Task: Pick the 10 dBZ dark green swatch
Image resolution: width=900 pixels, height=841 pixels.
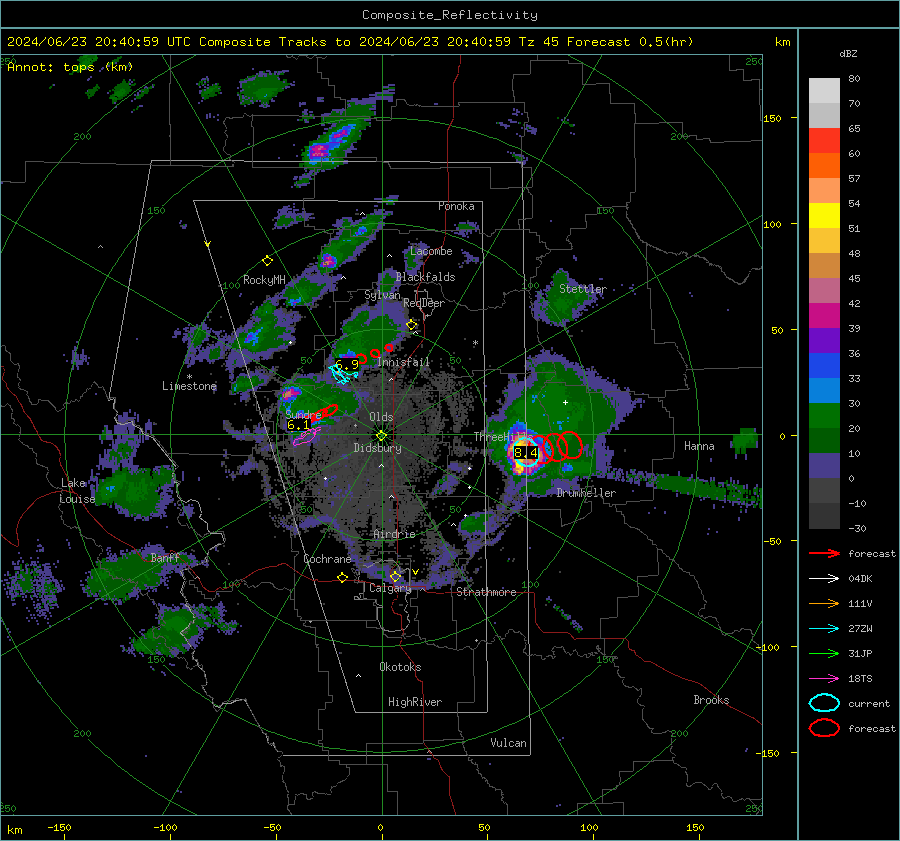Action: [824, 441]
